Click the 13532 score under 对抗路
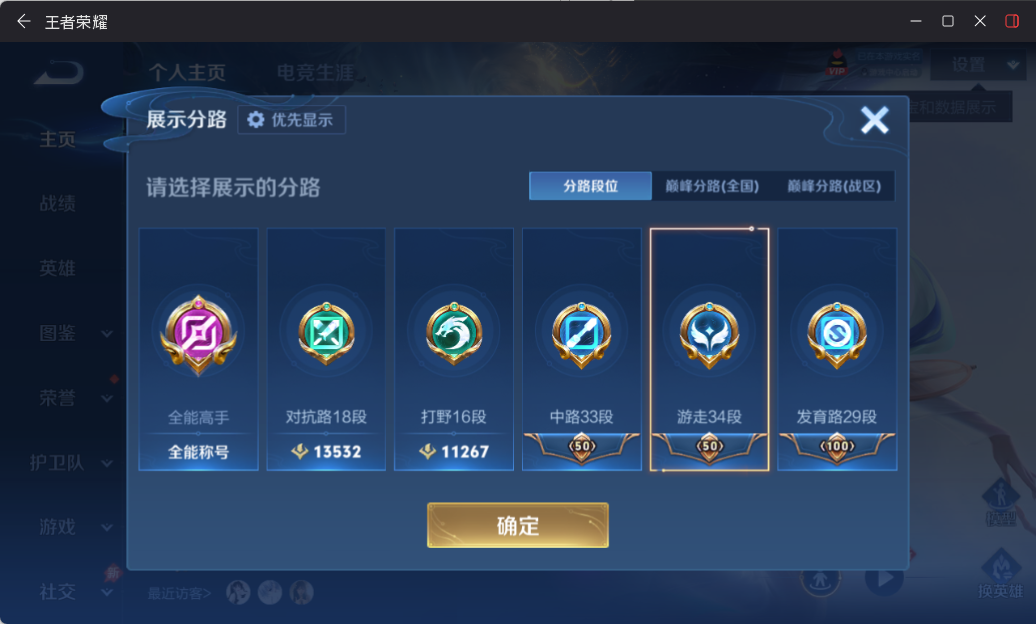1036x624 pixels. pyautogui.click(x=326, y=452)
